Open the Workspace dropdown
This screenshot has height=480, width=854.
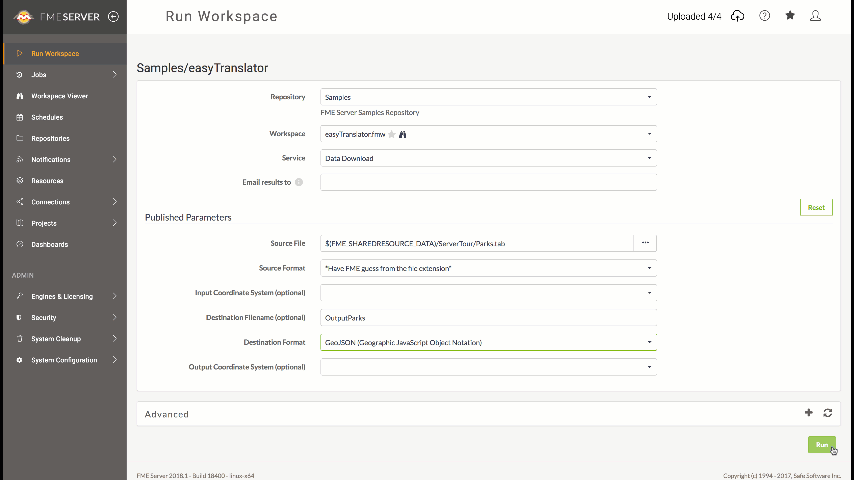(x=488, y=134)
